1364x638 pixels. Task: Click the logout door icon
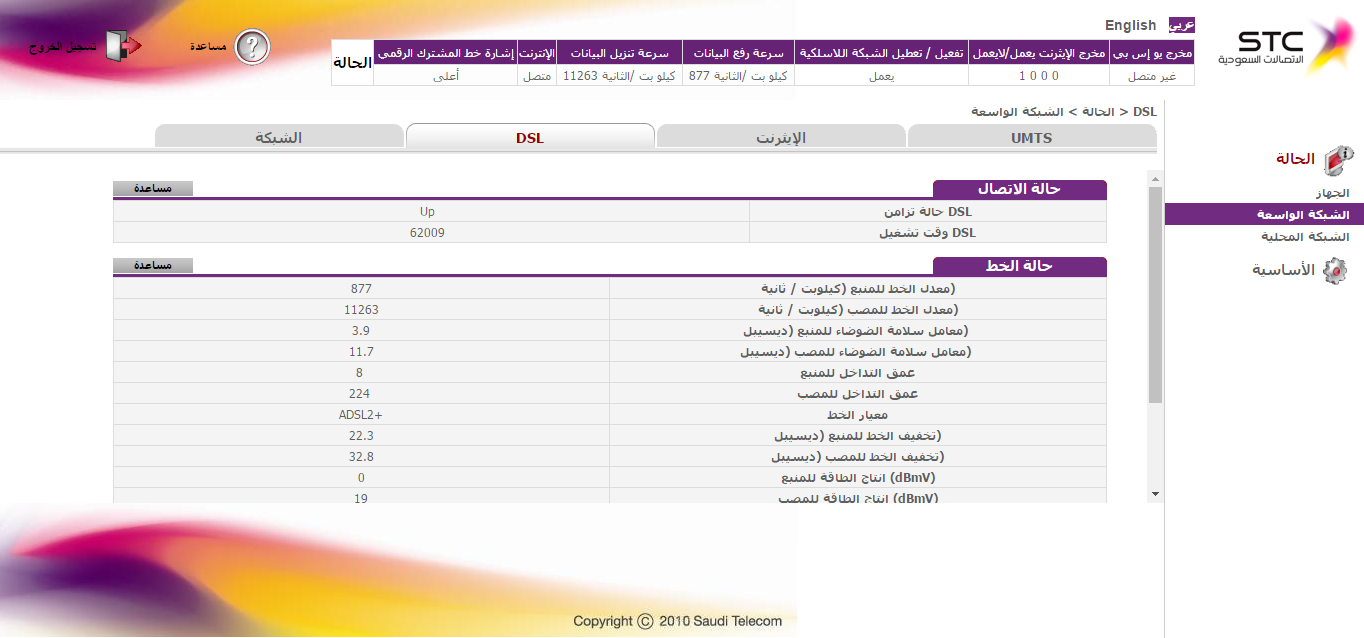[x=124, y=46]
